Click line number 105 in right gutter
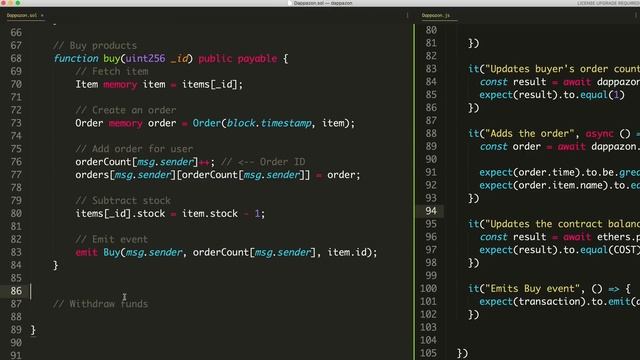640x360 pixels. point(428,353)
